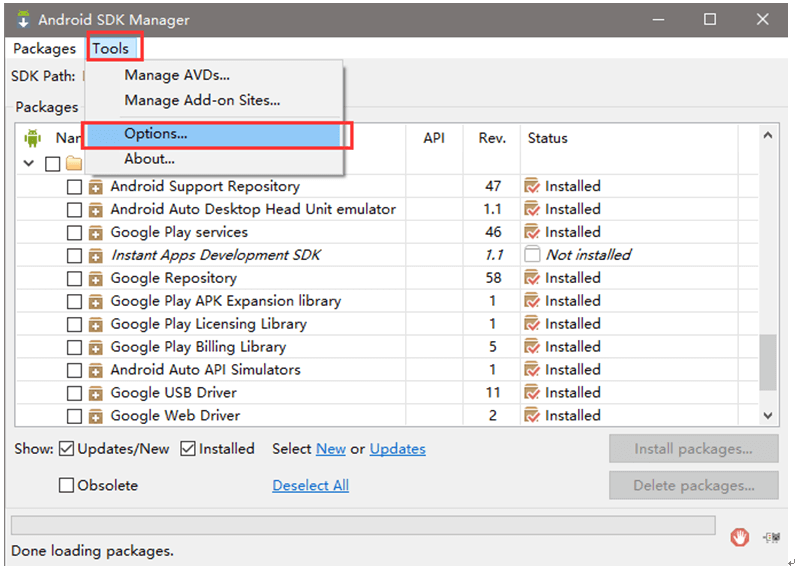Click the package icon beside Google USB Driver
The height and width of the screenshot is (570, 795).
[96, 393]
